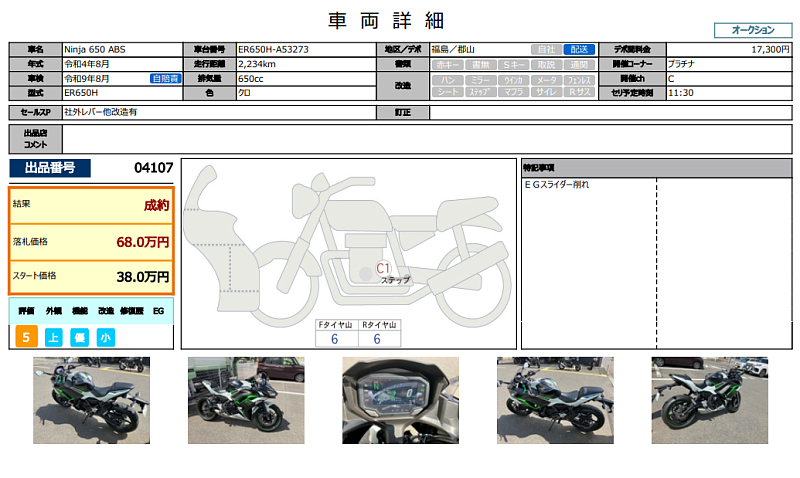Click the 優 function rating badge

coord(80,337)
